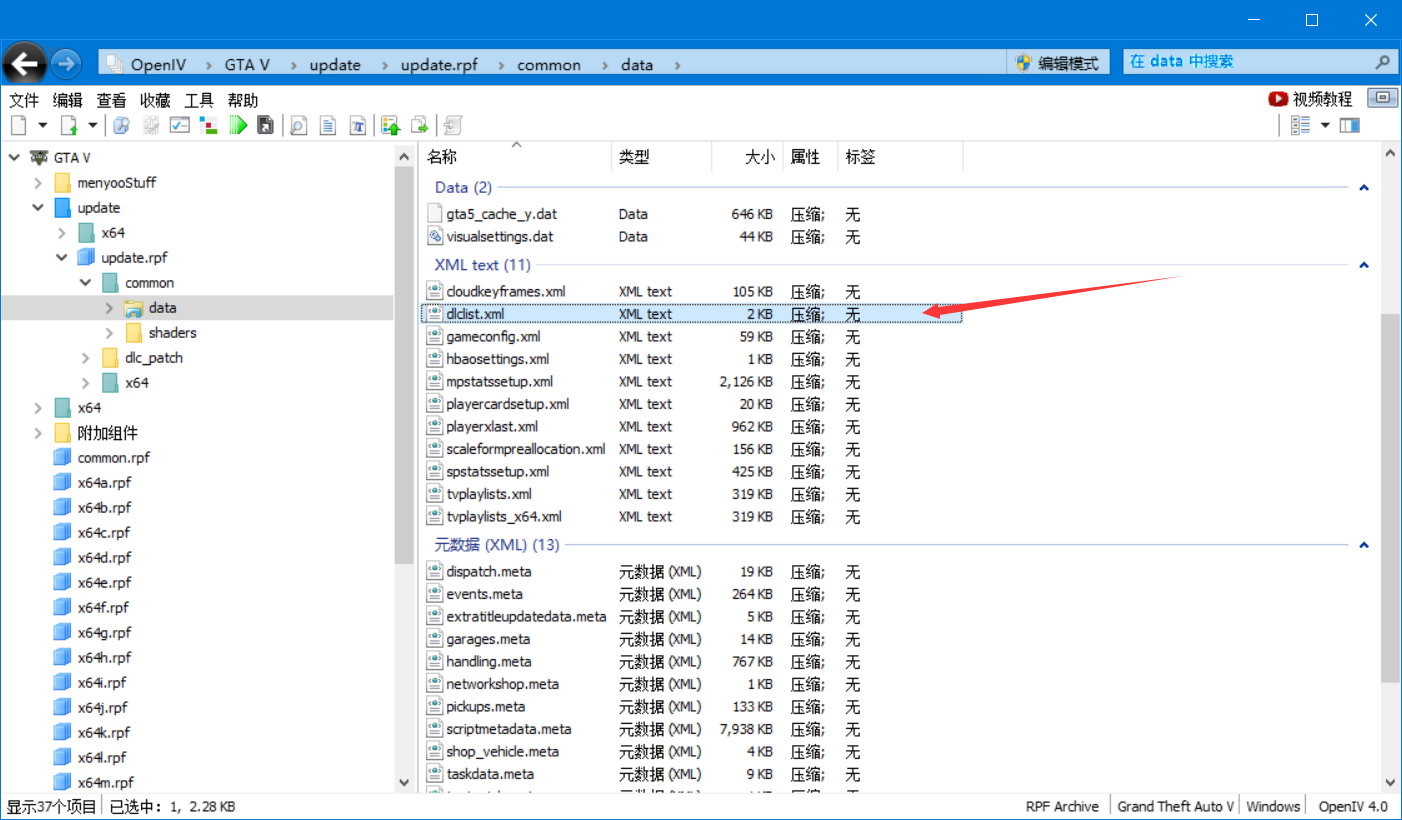This screenshot has width=1402, height=820.
Task: Click the extract icon with green up arrow
Action: 391,125
